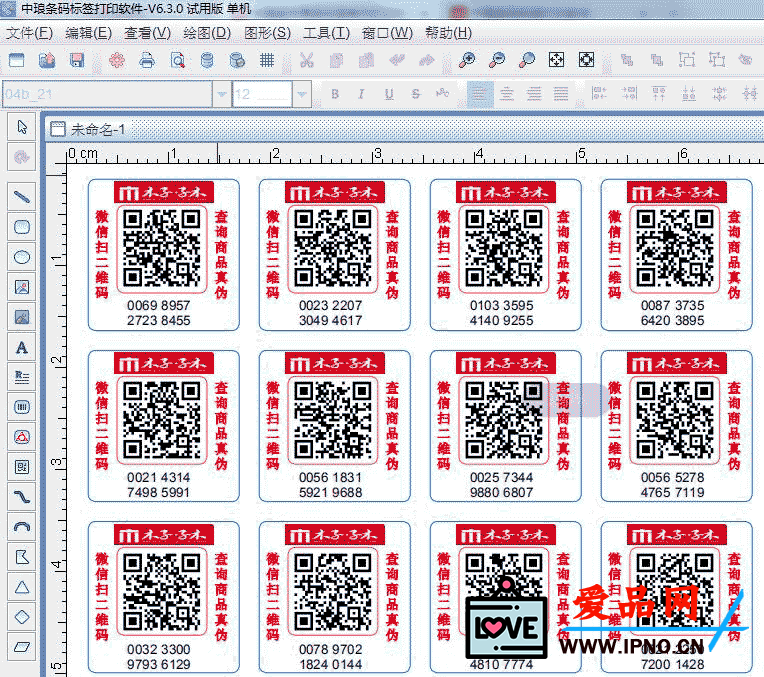Screen dimensions: 764x677
Task: Select the insert picture tool
Action: click(22, 287)
